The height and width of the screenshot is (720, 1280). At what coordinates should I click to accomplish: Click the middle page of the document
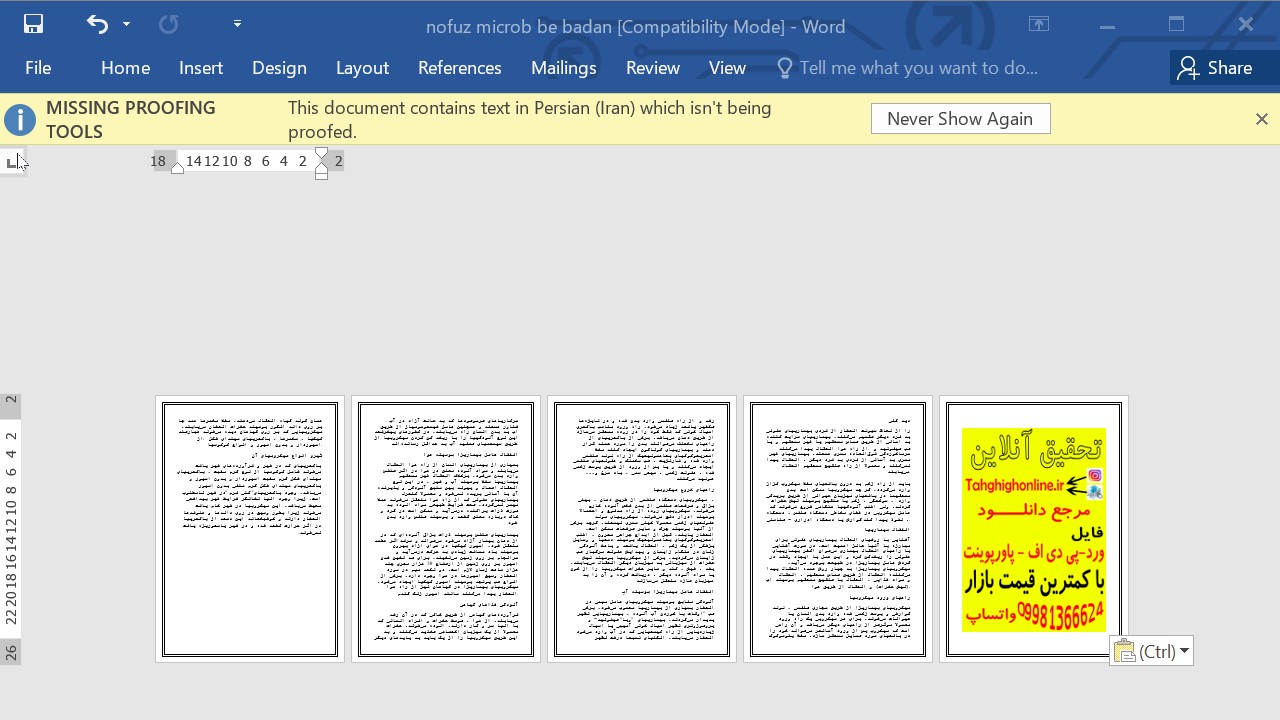[x=642, y=529]
